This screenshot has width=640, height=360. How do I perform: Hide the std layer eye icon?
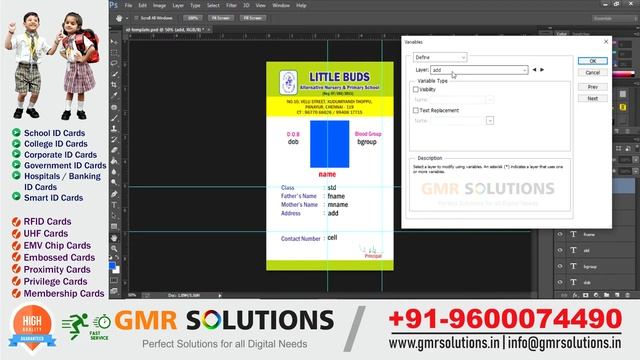coord(560,250)
